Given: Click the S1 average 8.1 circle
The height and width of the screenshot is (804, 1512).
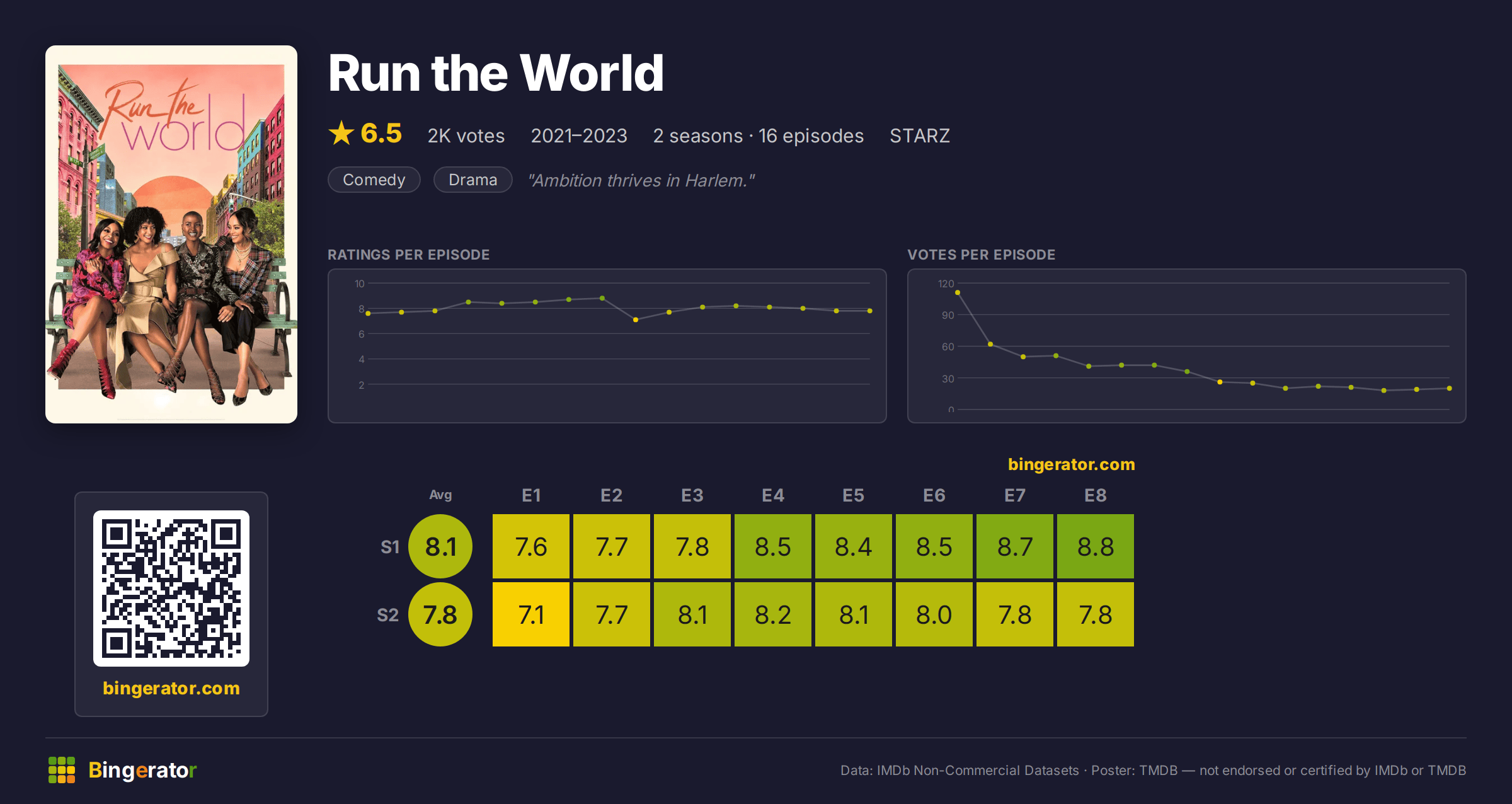Looking at the screenshot, I should click(x=440, y=546).
